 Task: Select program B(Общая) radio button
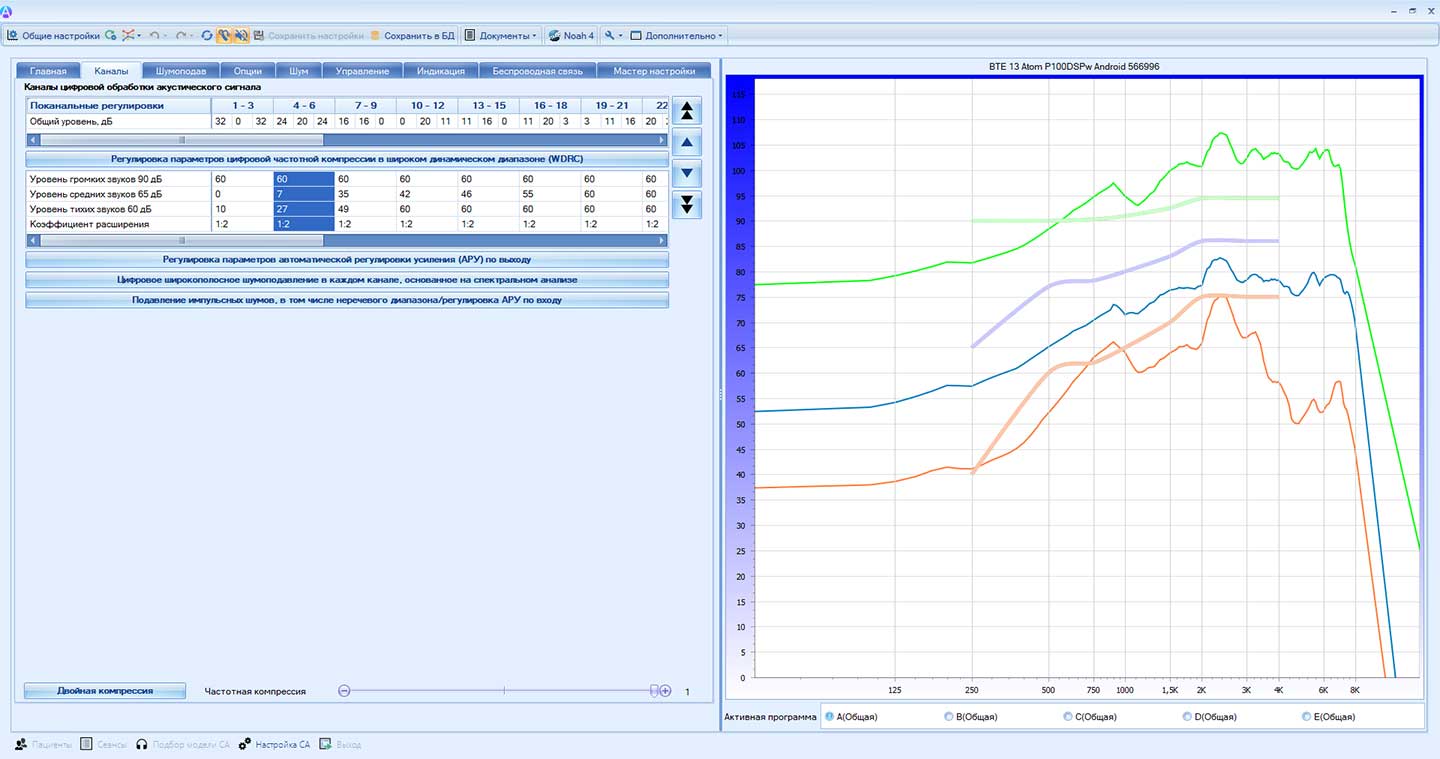(x=949, y=717)
